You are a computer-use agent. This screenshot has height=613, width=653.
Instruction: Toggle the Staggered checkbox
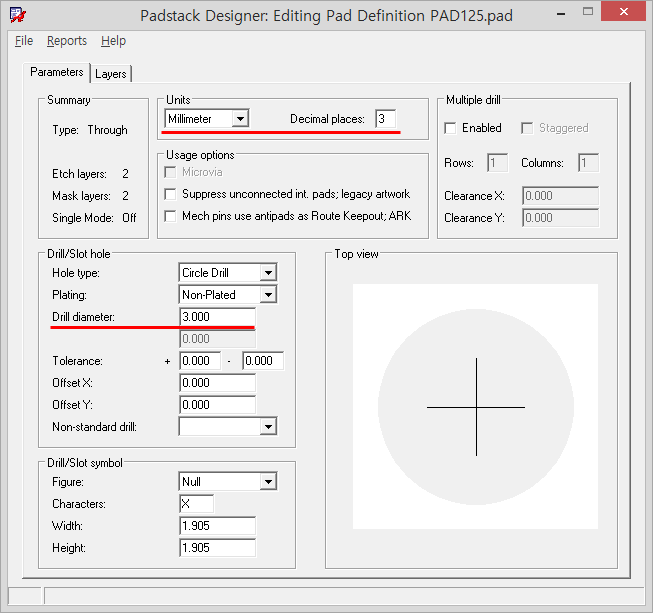click(527, 128)
